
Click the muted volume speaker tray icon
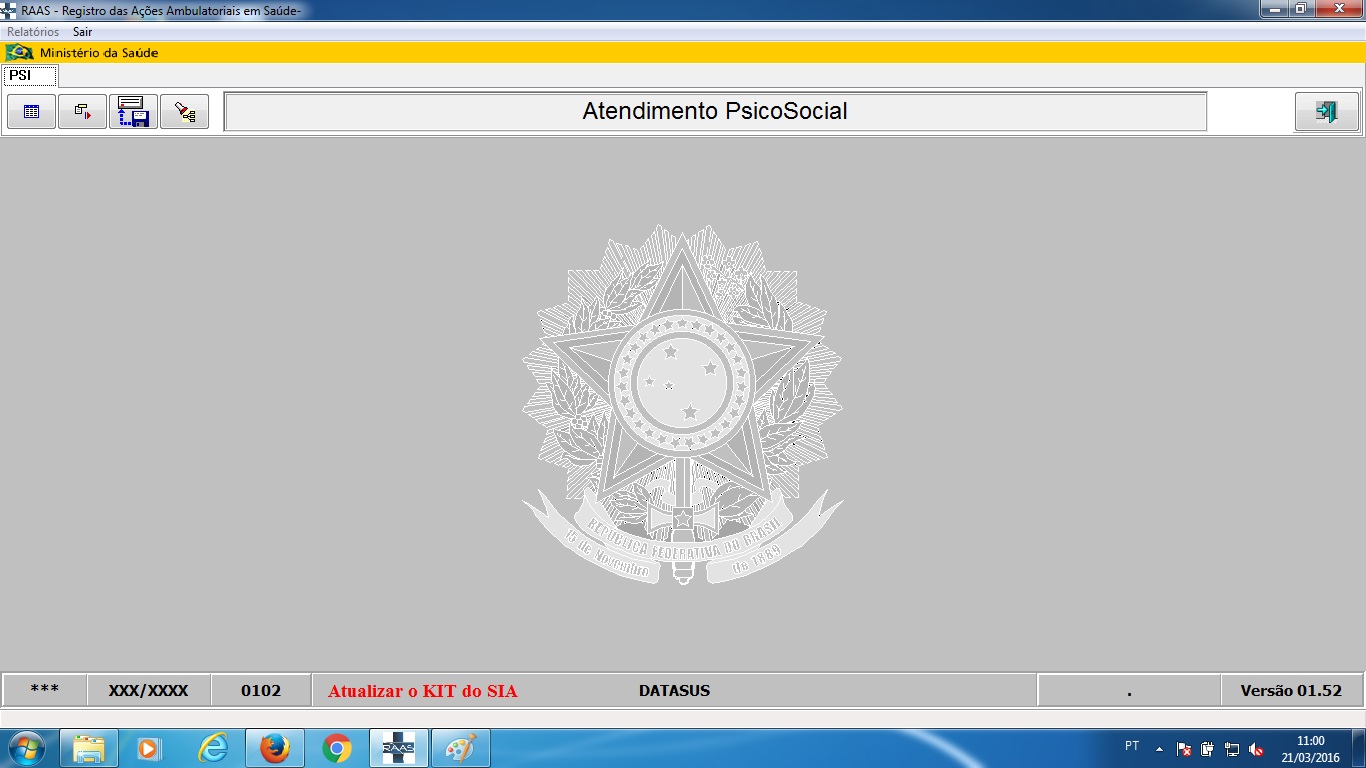(1256, 749)
